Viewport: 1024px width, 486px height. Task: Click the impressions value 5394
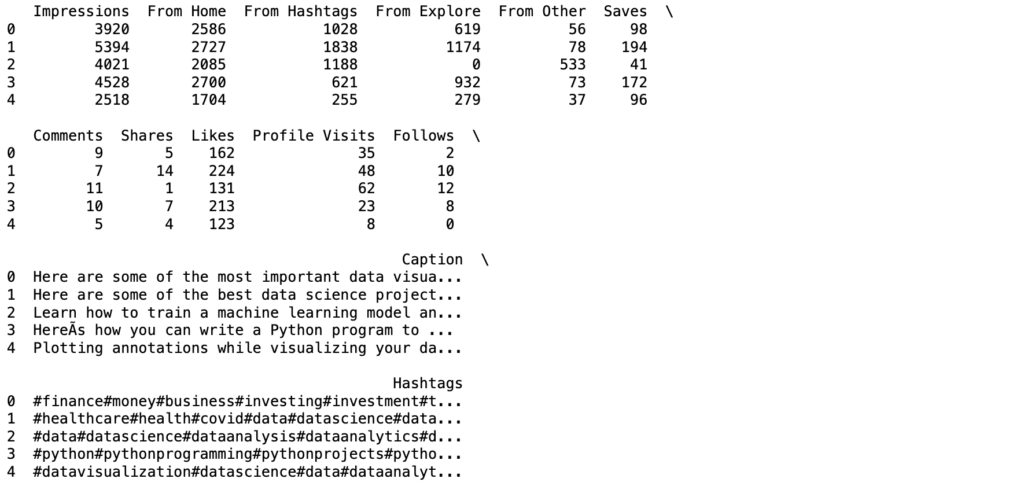[x=112, y=47]
